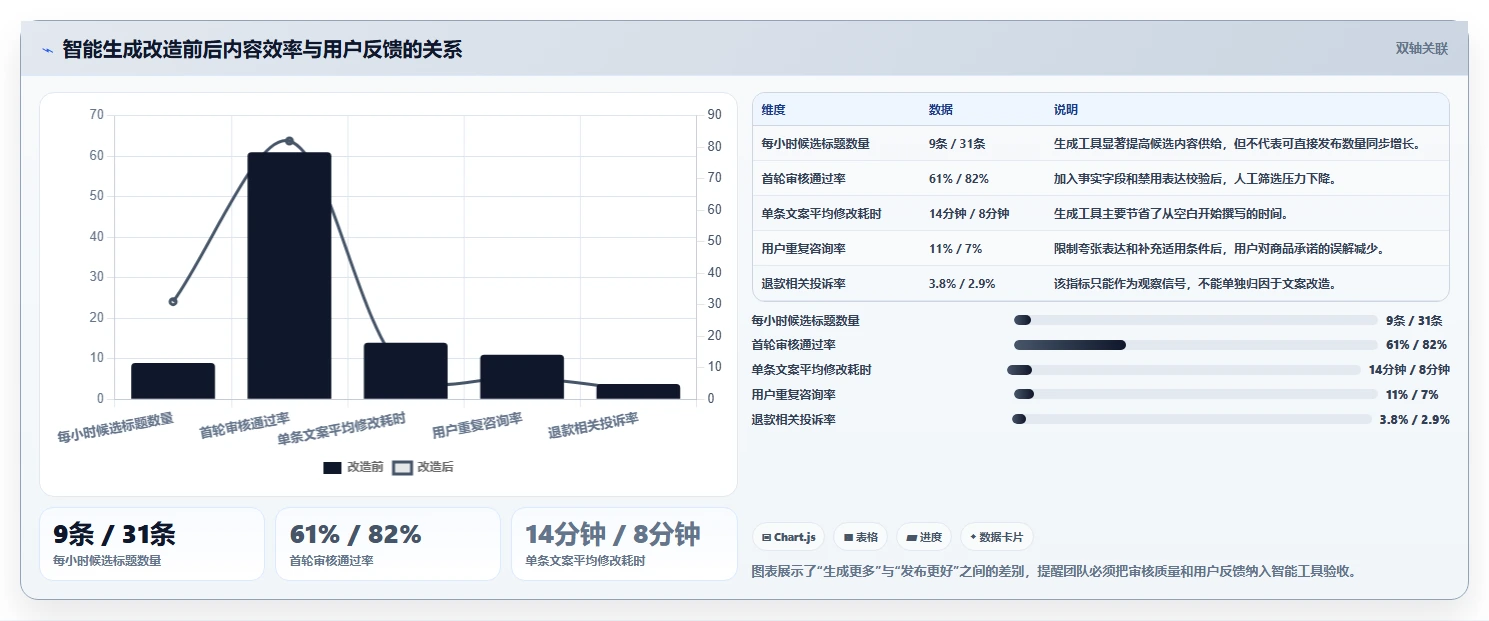Click the 用户重复咨询率 progress bar

(1196, 395)
